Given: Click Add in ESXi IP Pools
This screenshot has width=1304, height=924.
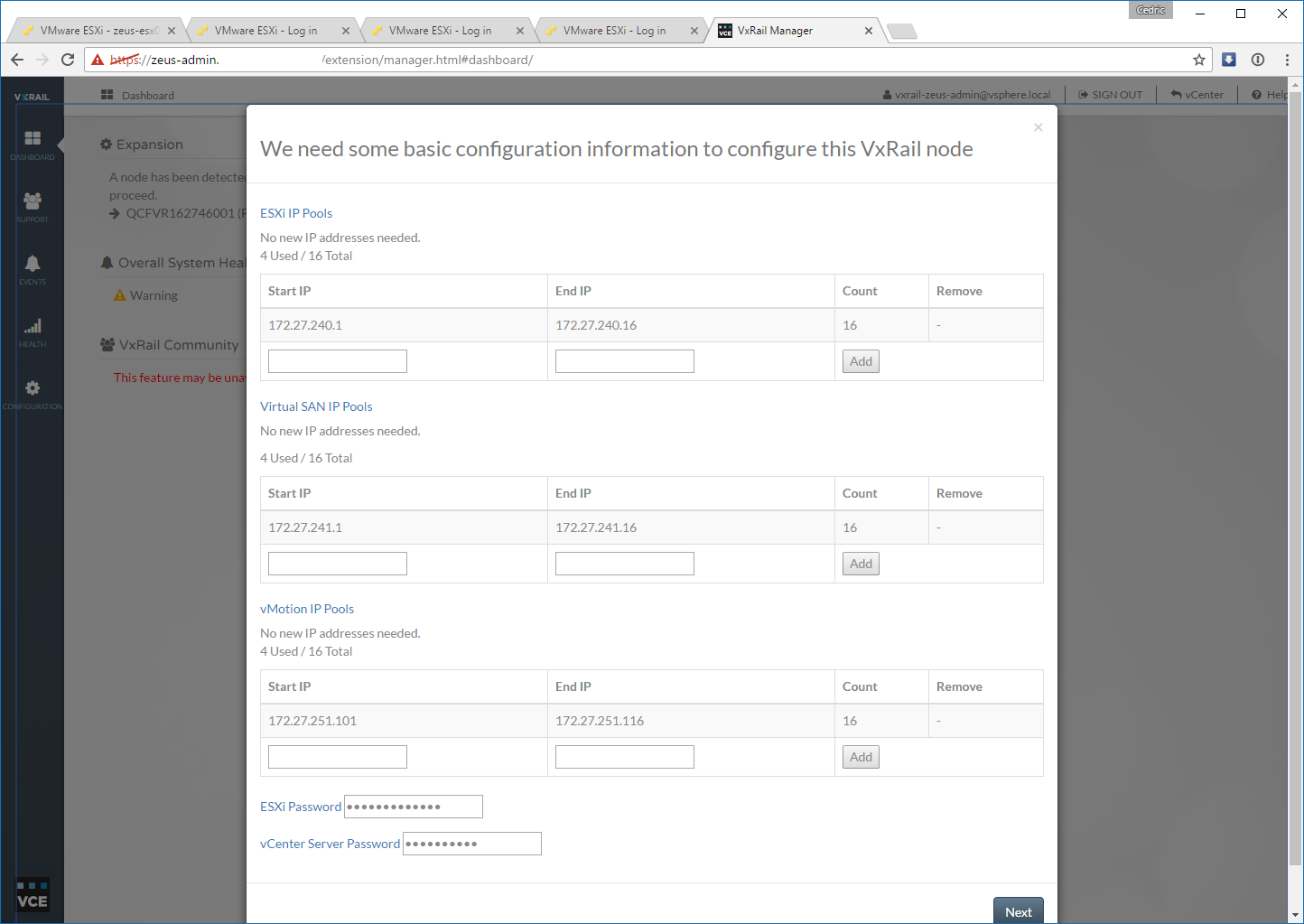Looking at the screenshot, I should tap(861, 361).
